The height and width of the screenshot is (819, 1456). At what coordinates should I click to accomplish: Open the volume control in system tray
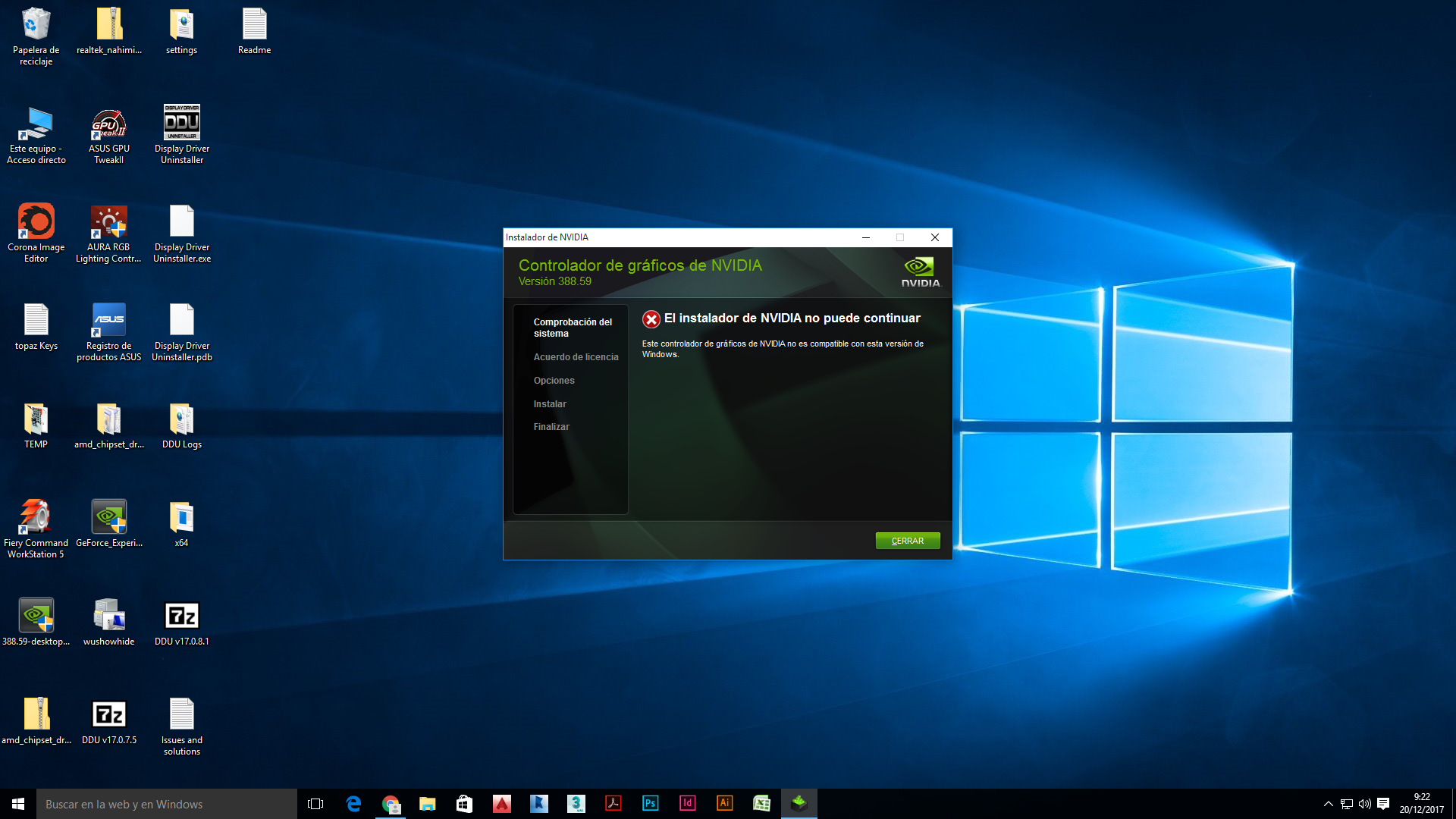1364,804
